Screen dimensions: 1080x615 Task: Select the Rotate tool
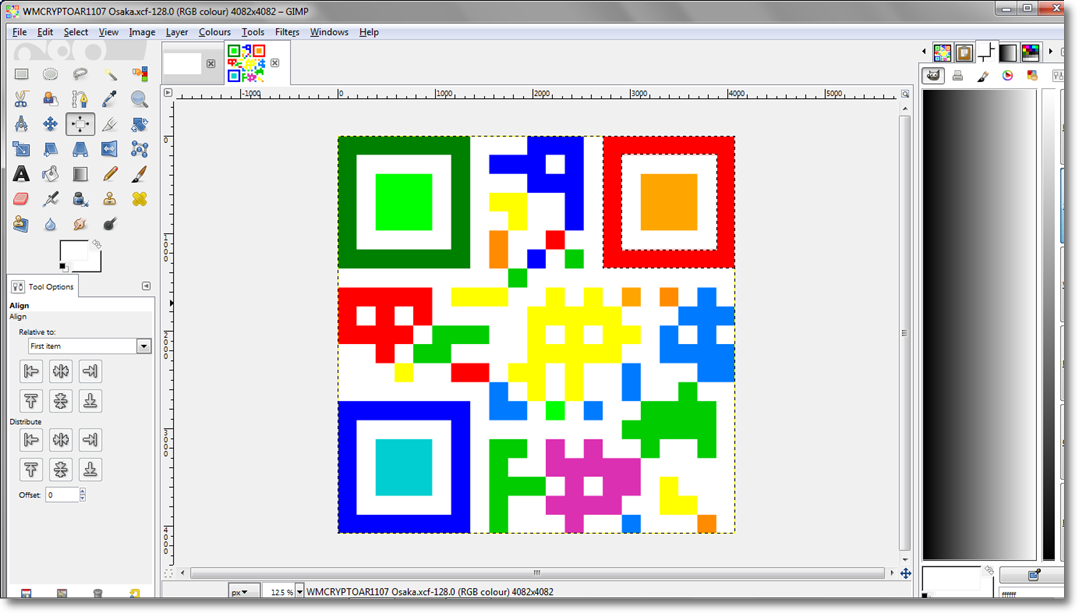[139, 124]
